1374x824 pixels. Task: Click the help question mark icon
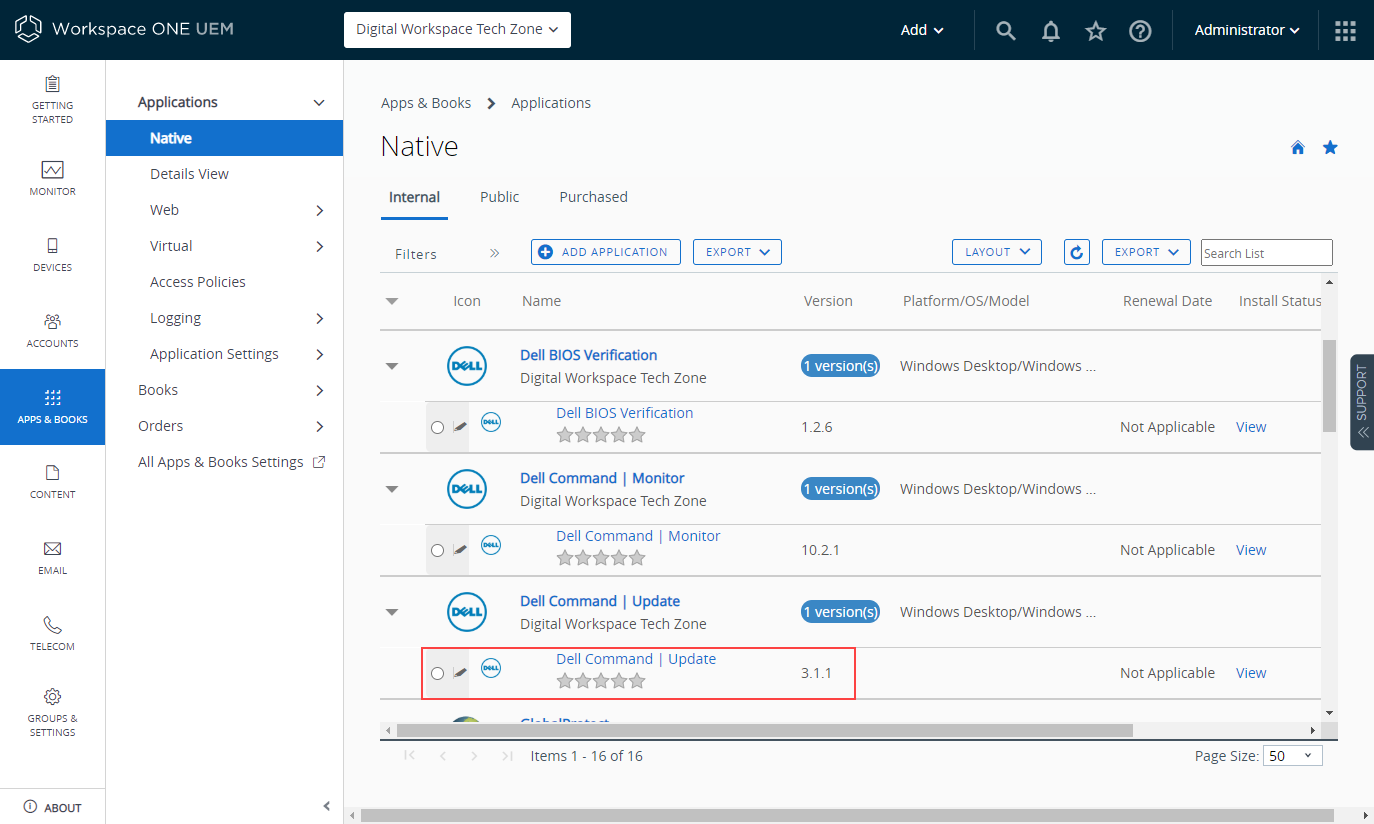[x=1140, y=30]
